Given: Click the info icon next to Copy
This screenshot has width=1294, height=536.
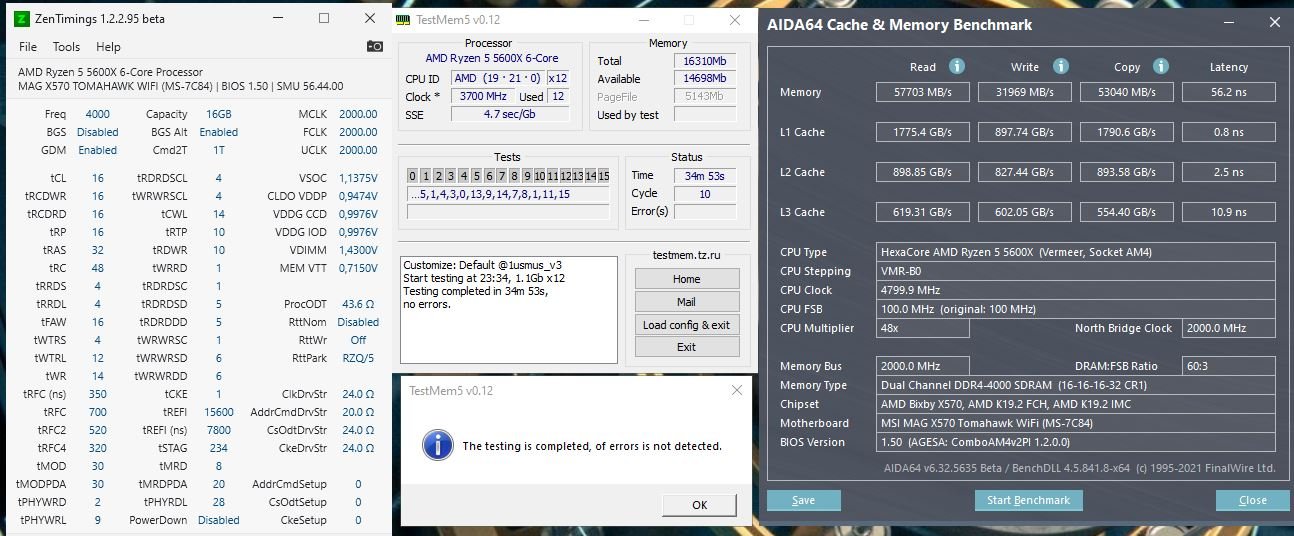Looking at the screenshot, I should click(x=1160, y=66).
